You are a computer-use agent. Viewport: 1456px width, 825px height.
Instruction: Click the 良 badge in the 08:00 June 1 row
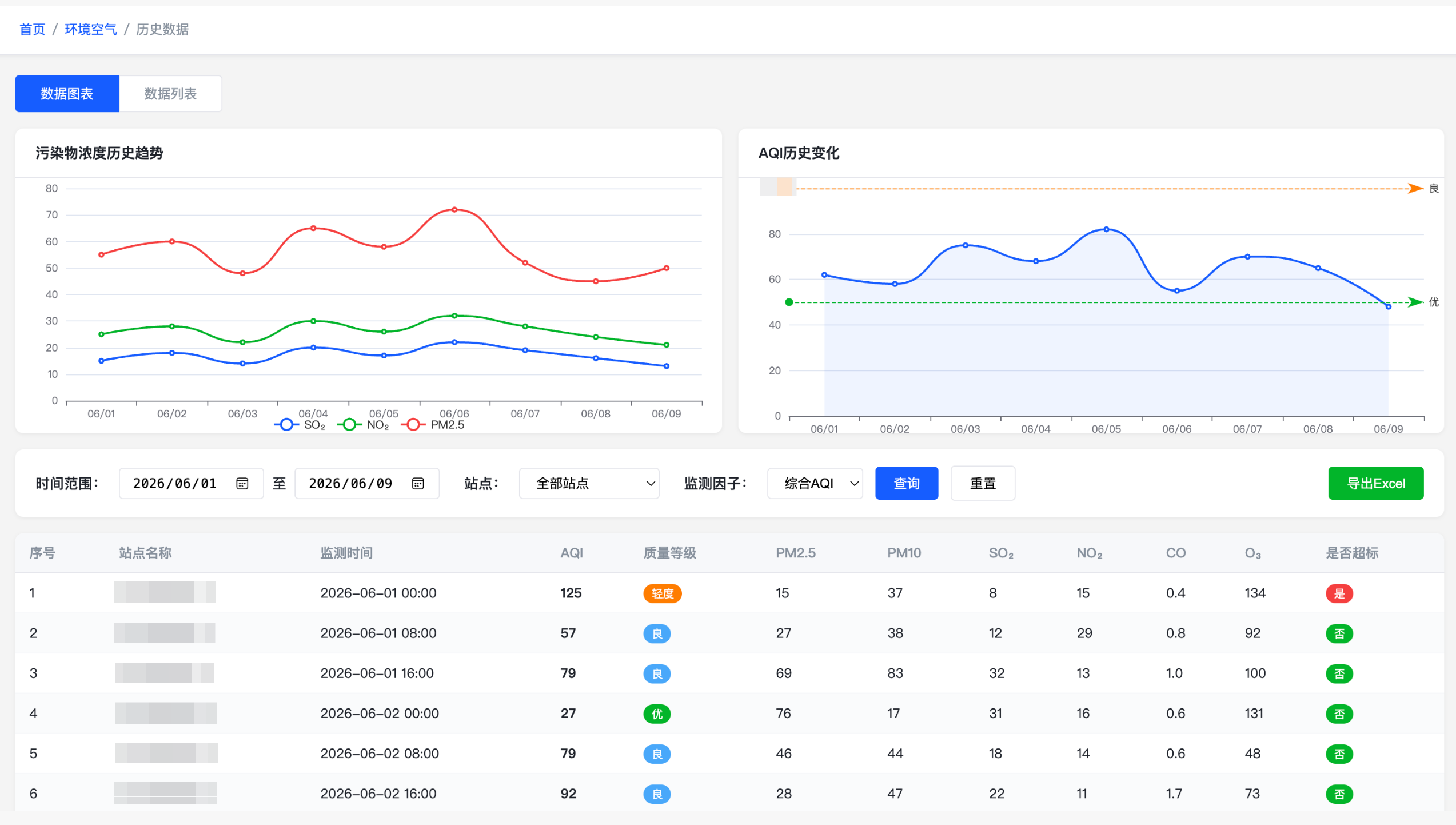(x=657, y=633)
